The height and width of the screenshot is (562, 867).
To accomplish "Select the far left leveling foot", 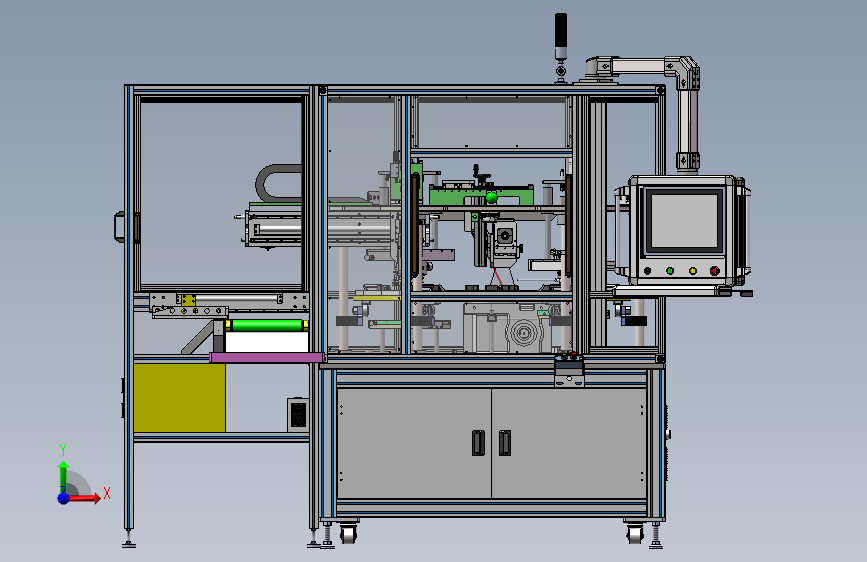I will click(x=129, y=539).
